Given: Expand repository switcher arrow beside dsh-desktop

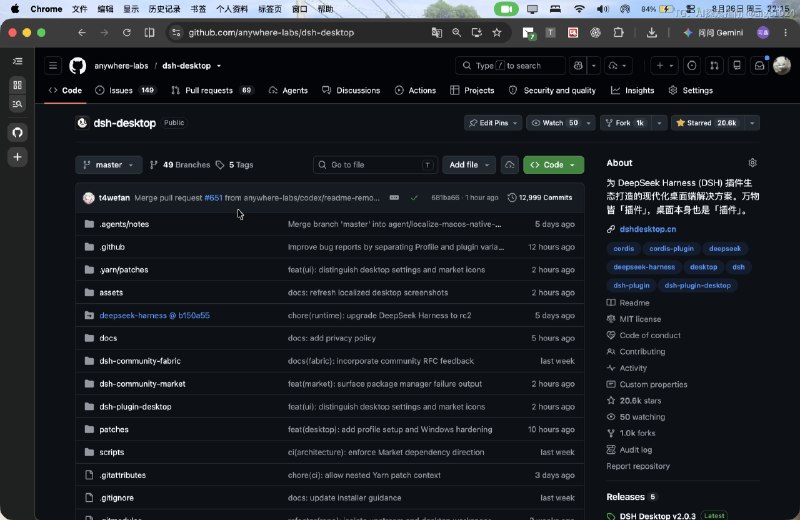Looking at the screenshot, I should [219, 66].
